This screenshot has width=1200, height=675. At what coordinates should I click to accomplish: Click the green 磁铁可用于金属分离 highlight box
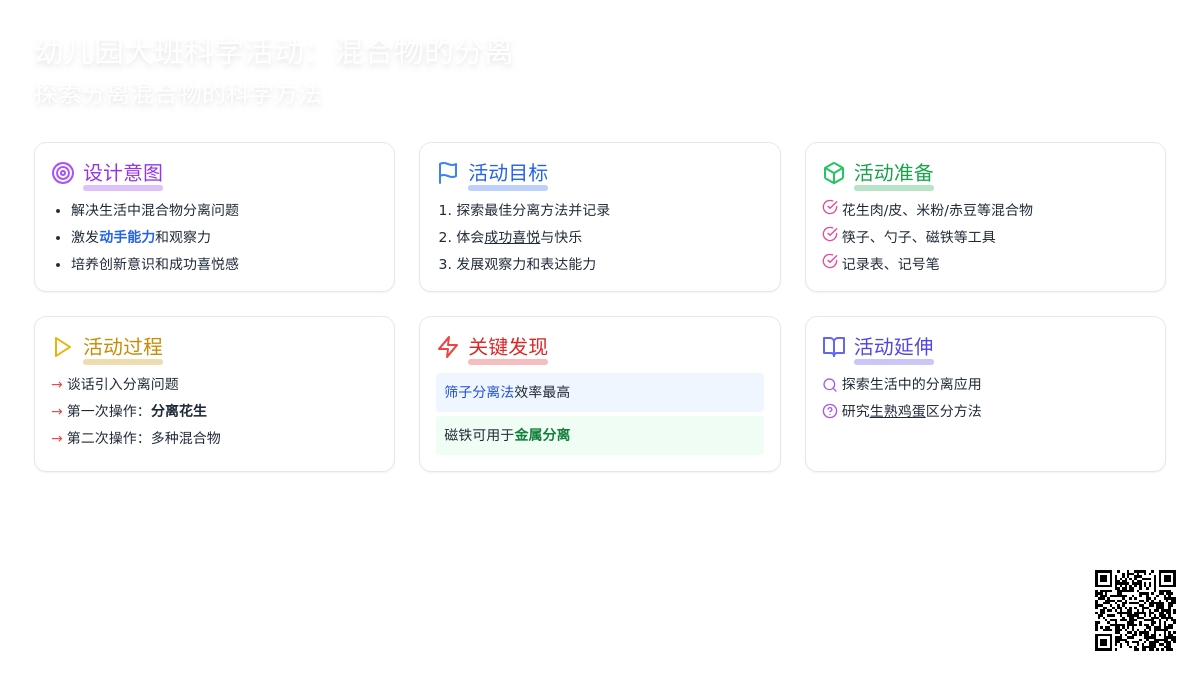coord(600,435)
